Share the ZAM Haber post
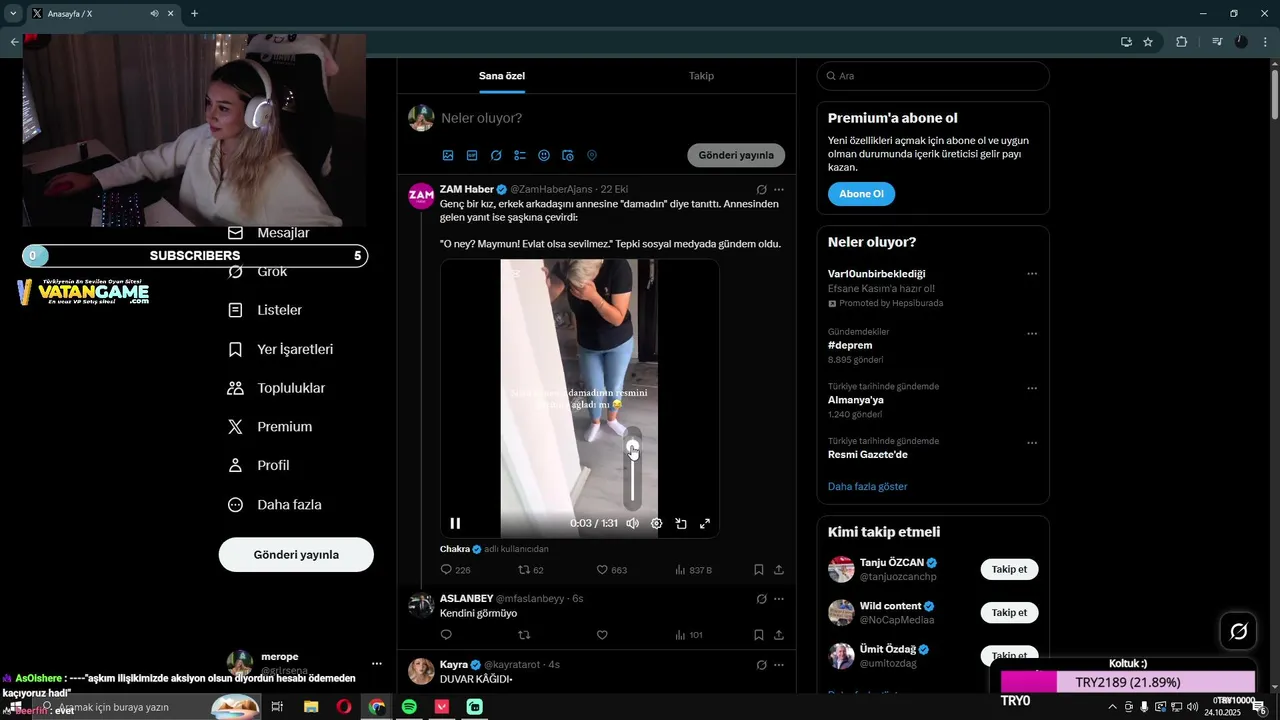 779,570
